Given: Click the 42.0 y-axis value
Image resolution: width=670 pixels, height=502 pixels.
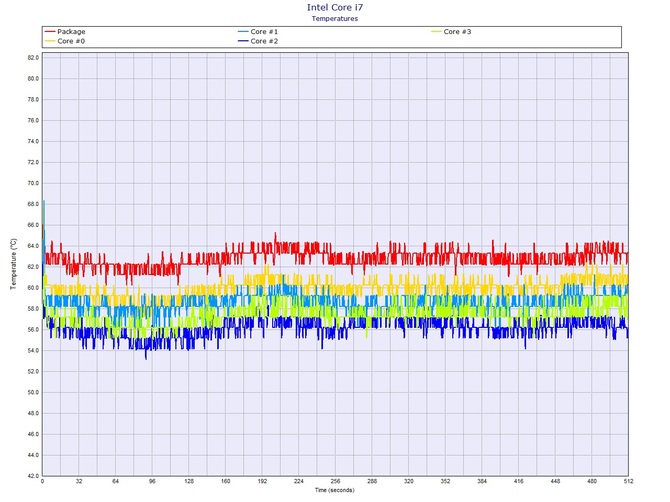Looking at the screenshot, I should click(33, 476).
